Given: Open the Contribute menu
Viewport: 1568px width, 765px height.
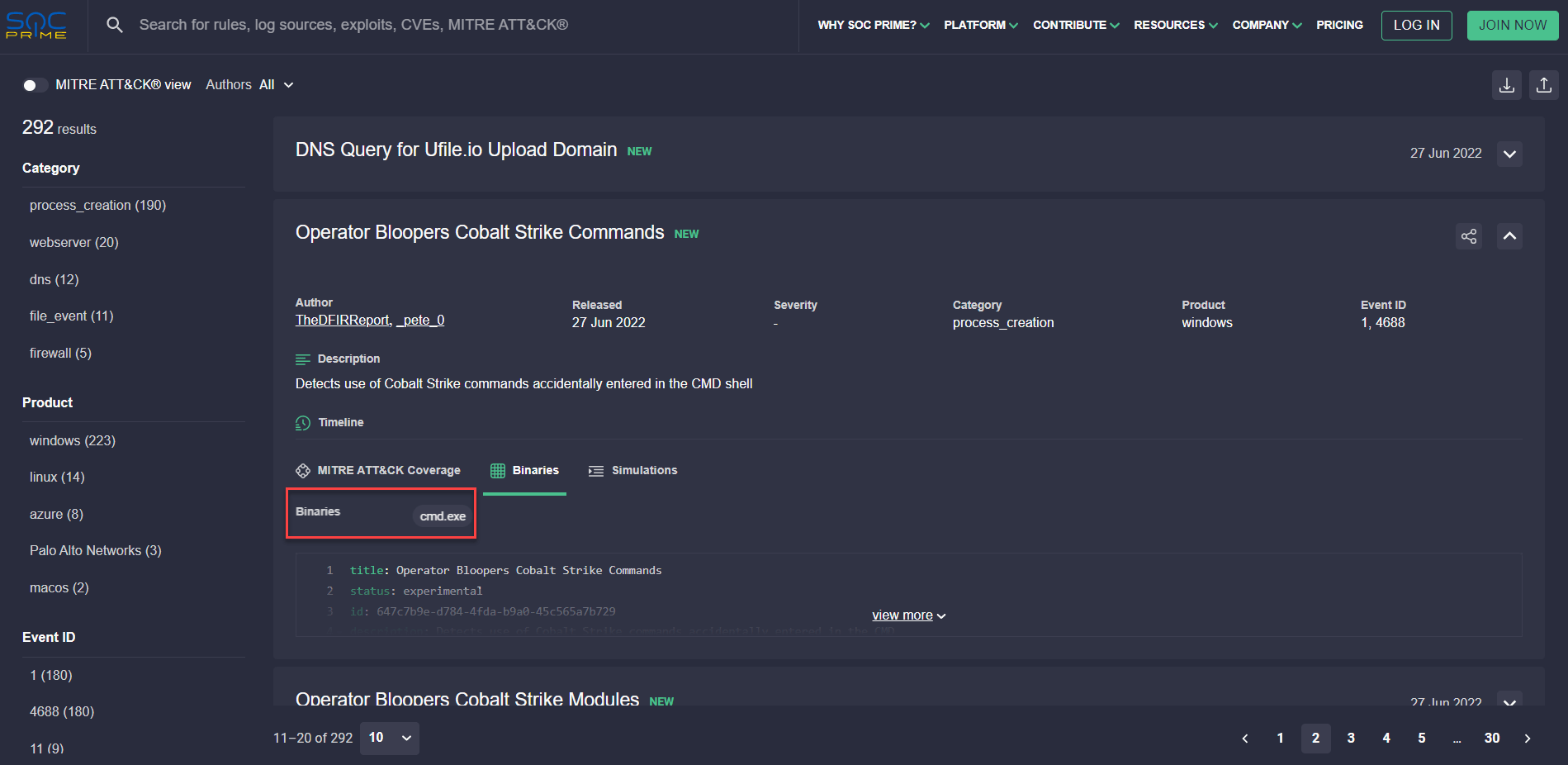Looking at the screenshot, I should tap(1076, 25).
